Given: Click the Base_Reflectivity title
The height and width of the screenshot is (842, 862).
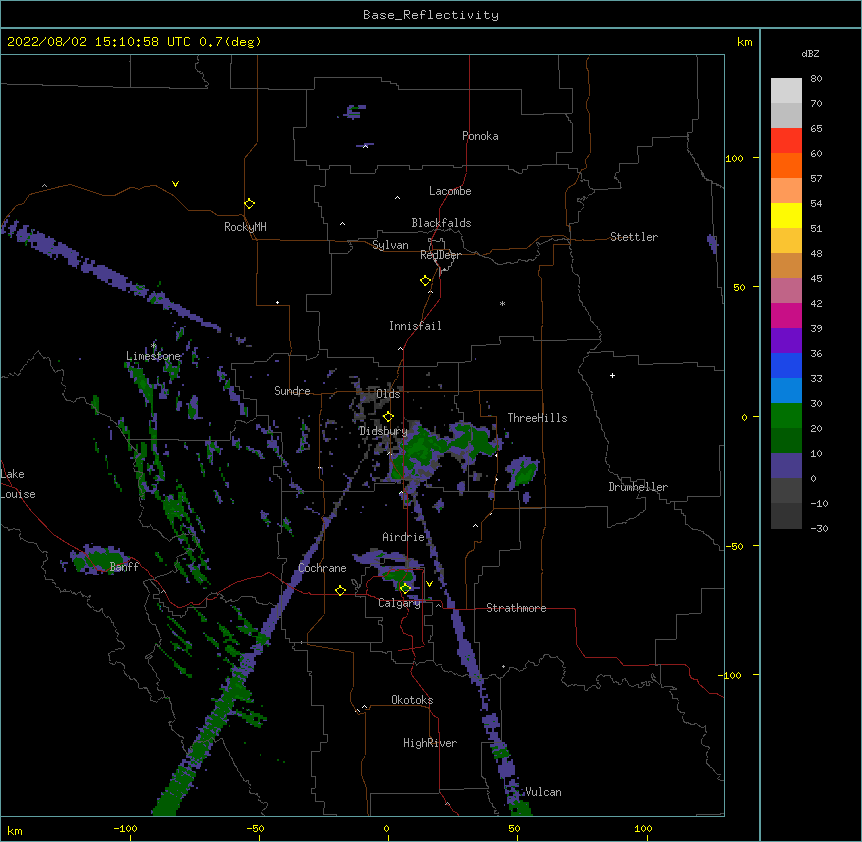Looking at the screenshot, I should (431, 15).
